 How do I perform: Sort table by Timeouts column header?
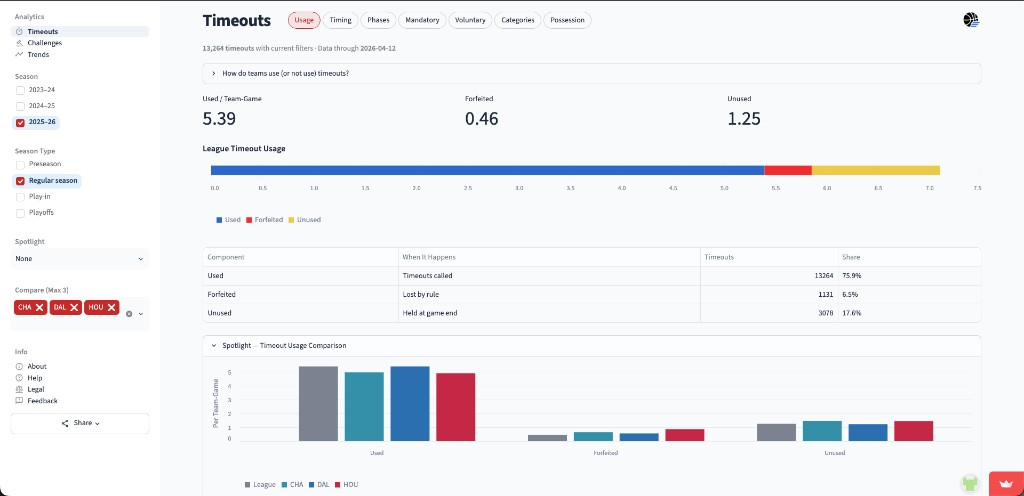(769, 257)
